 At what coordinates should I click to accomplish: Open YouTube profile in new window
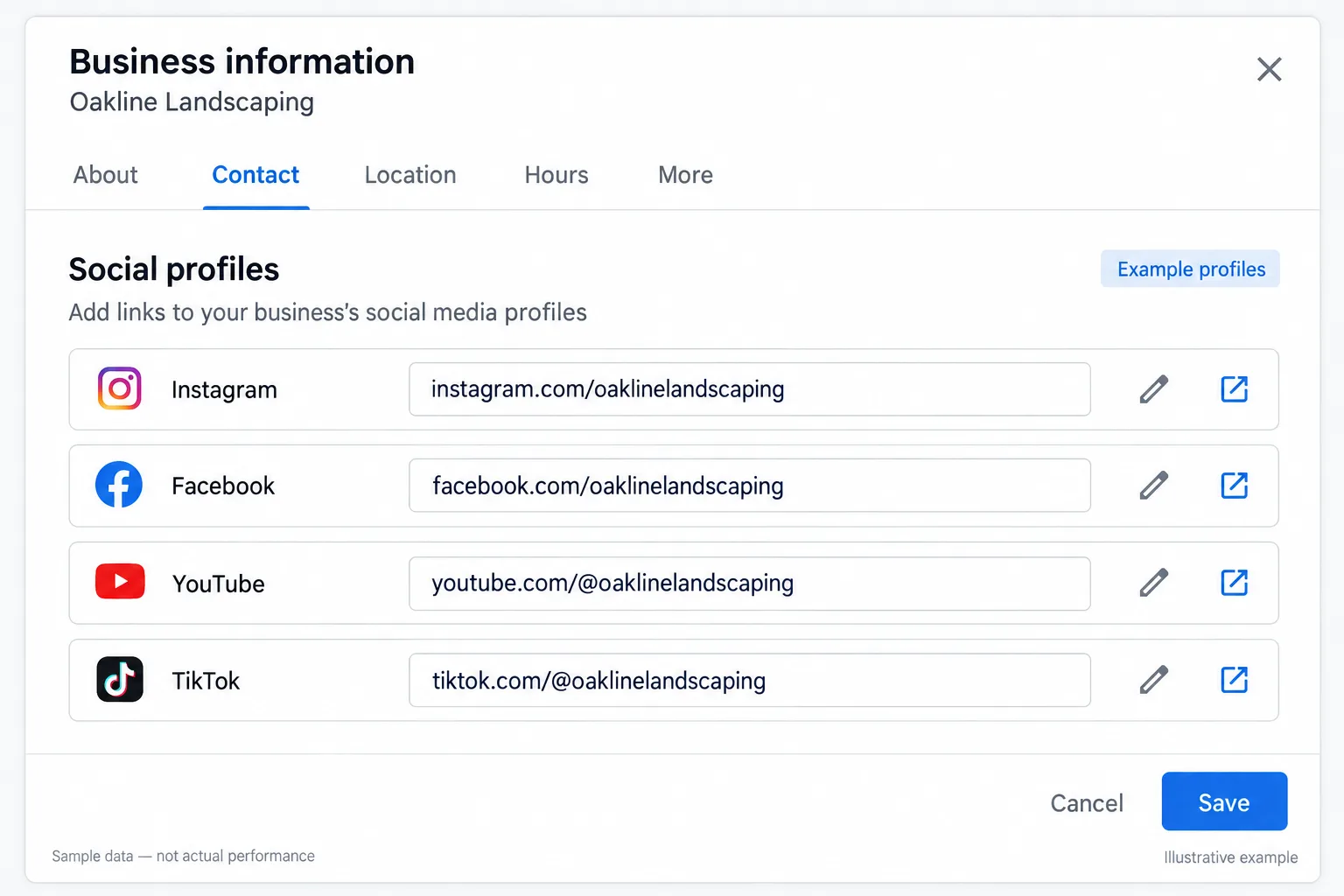click(1234, 582)
